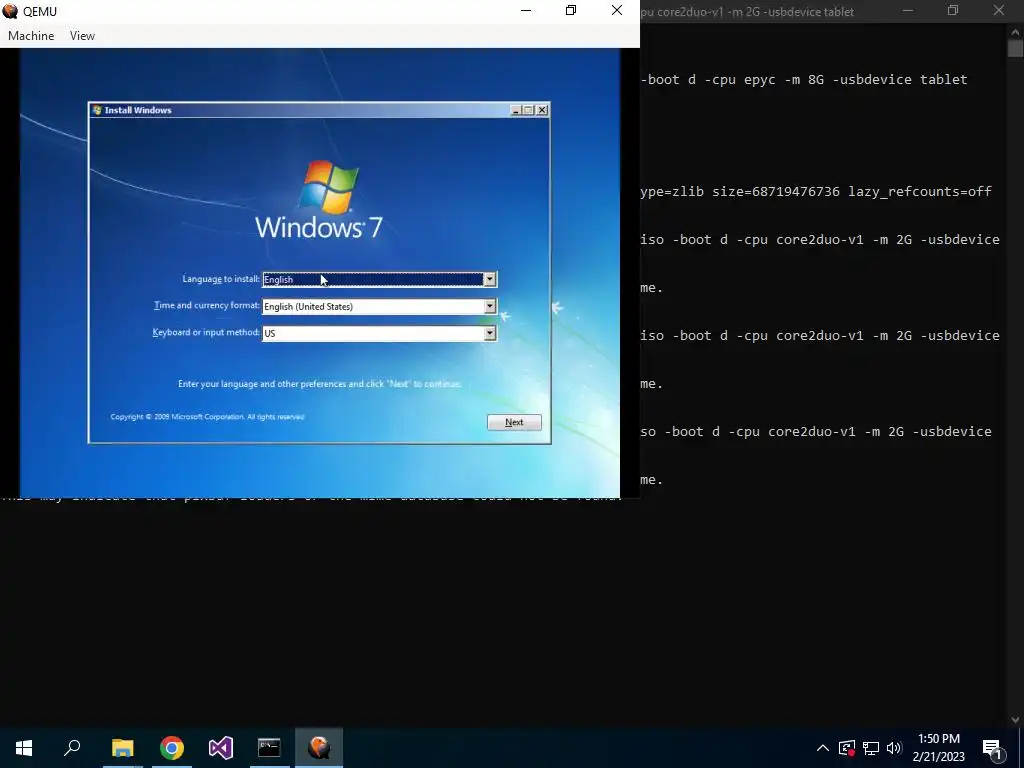The height and width of the screenshot is (768, 1024).
Task: Switch to Command Prompt on the taskbar
Action: click(269, 748)
